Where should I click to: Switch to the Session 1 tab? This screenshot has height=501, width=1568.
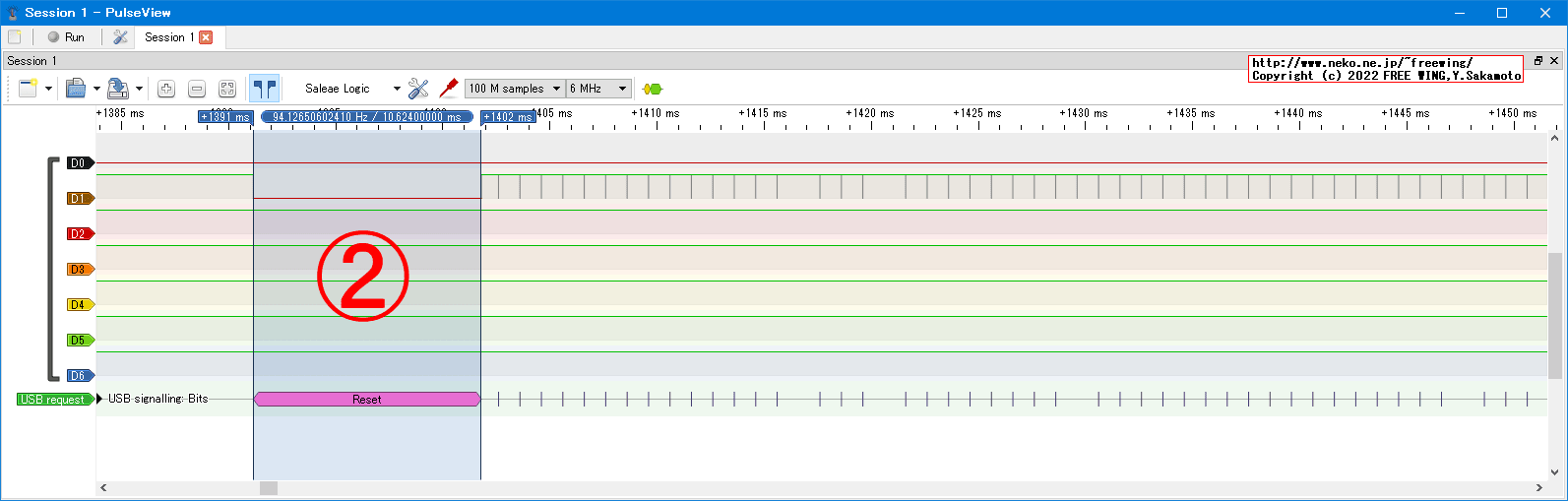pyautogui.click(x=168, y=37)
